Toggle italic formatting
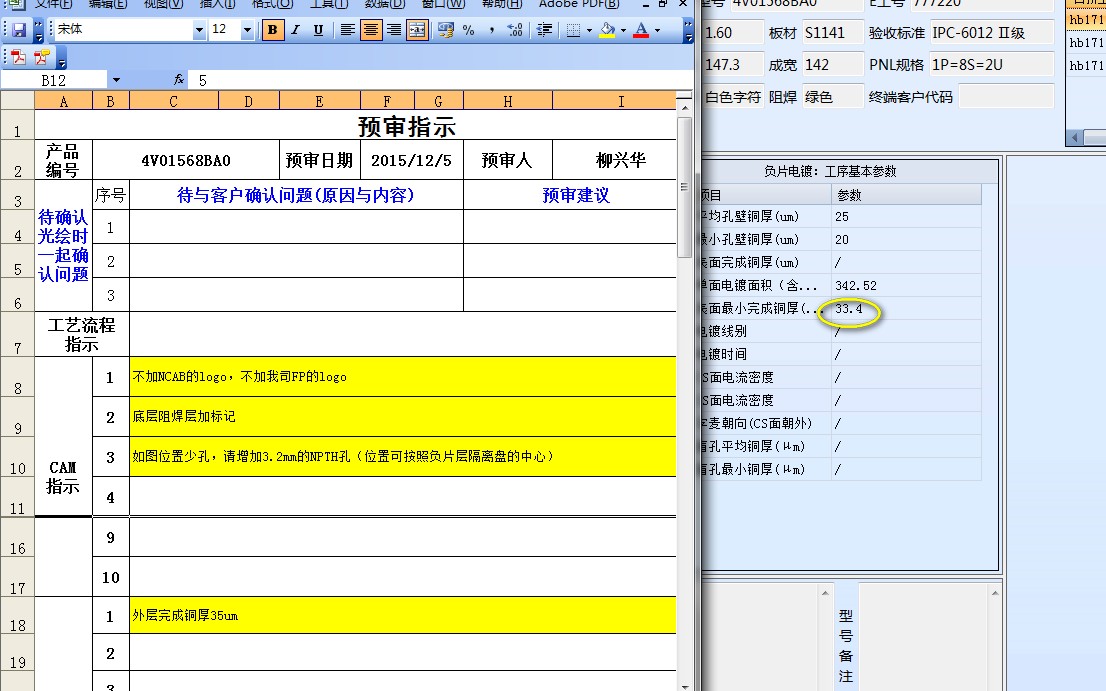This screenshot has width=1106, height=691. point(296,30)
